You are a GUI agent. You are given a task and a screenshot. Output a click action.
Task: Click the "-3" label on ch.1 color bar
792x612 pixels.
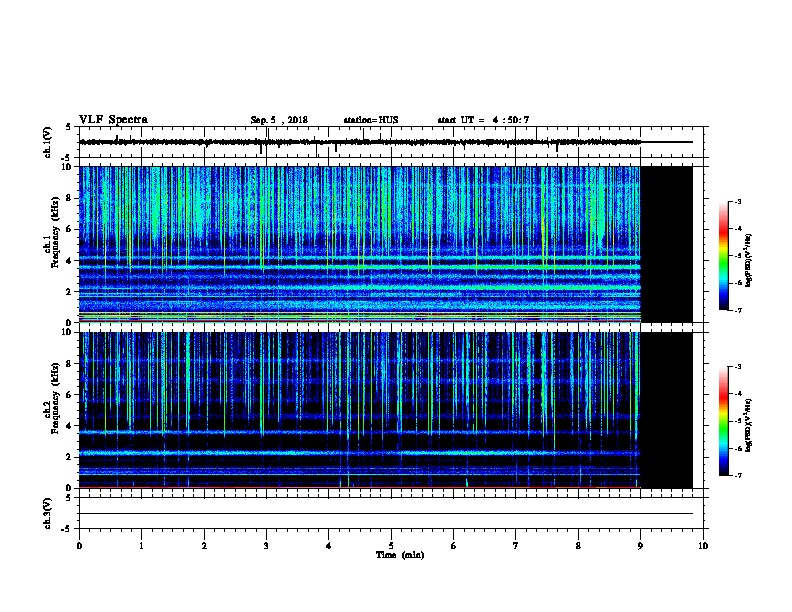point(737,201)
